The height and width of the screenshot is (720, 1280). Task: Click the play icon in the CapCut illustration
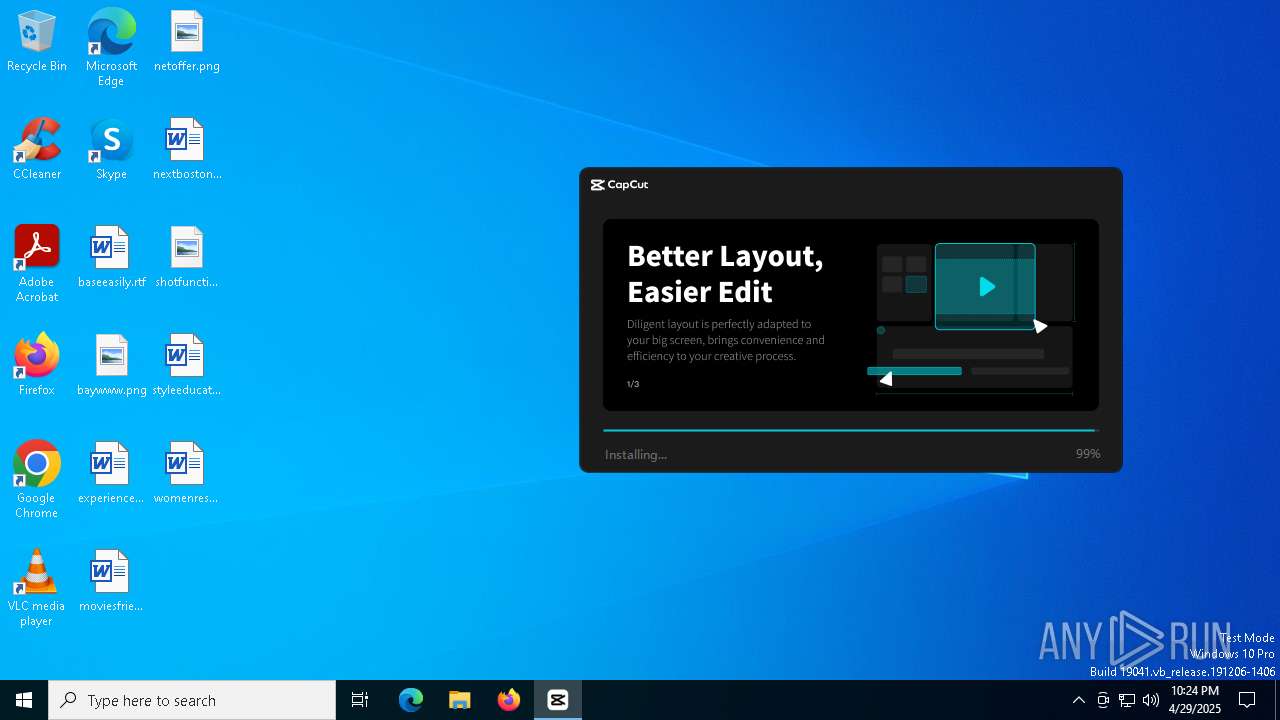[x=986, y=287]
